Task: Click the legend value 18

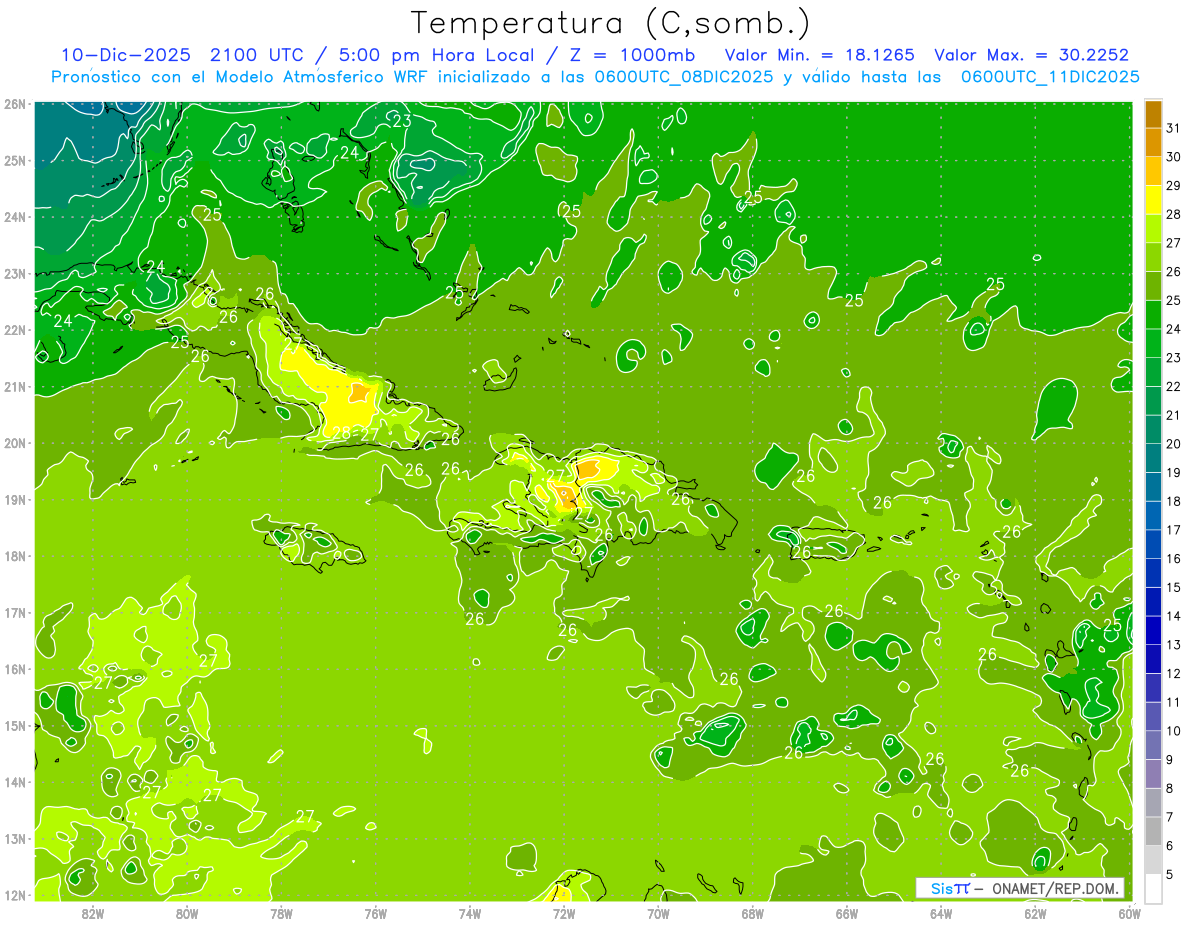Action: (x=1174, y=501)
